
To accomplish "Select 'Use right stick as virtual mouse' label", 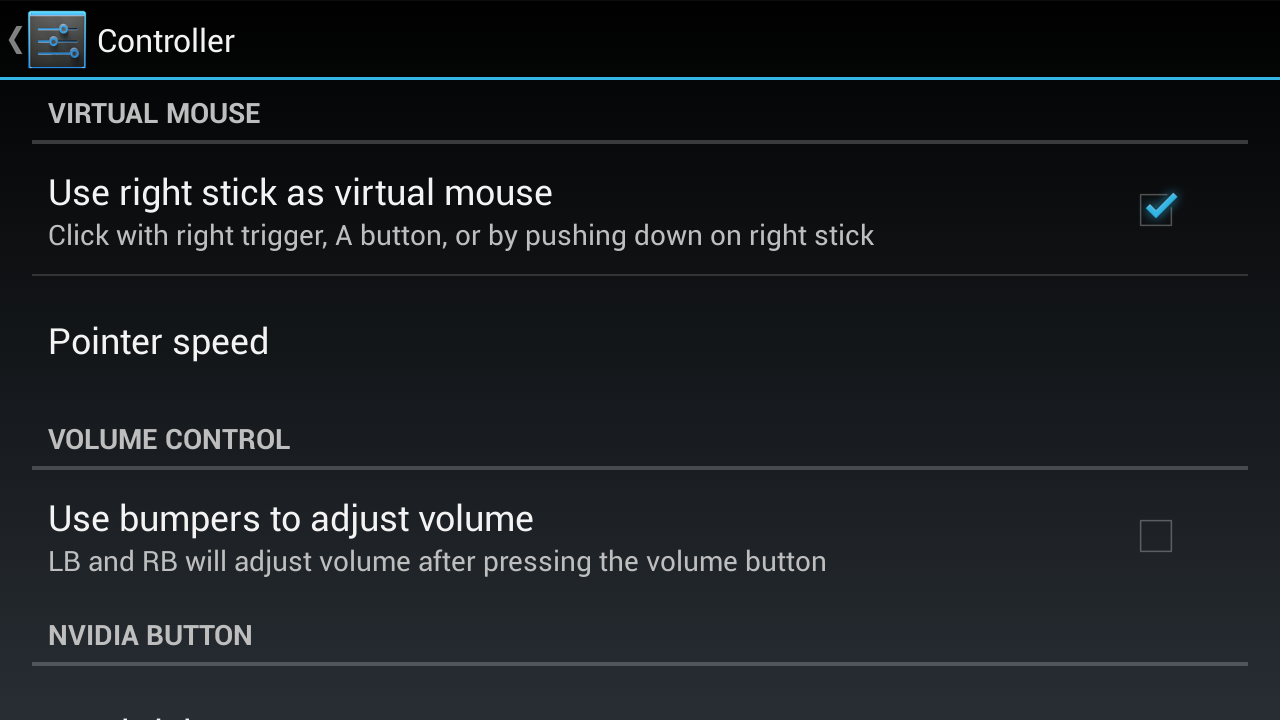I will (300, 192).
